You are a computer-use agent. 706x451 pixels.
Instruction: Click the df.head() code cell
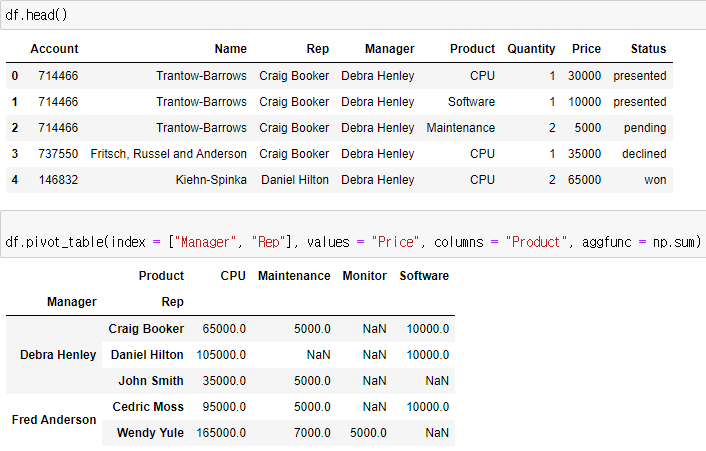(353, 15)
